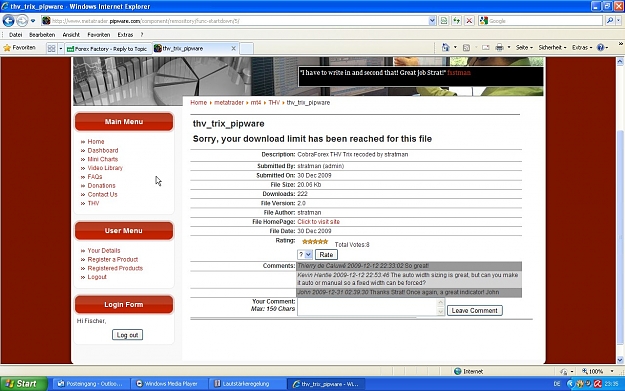Open the Favoriten menu
The image size is (625, 391).
[98, 35]
